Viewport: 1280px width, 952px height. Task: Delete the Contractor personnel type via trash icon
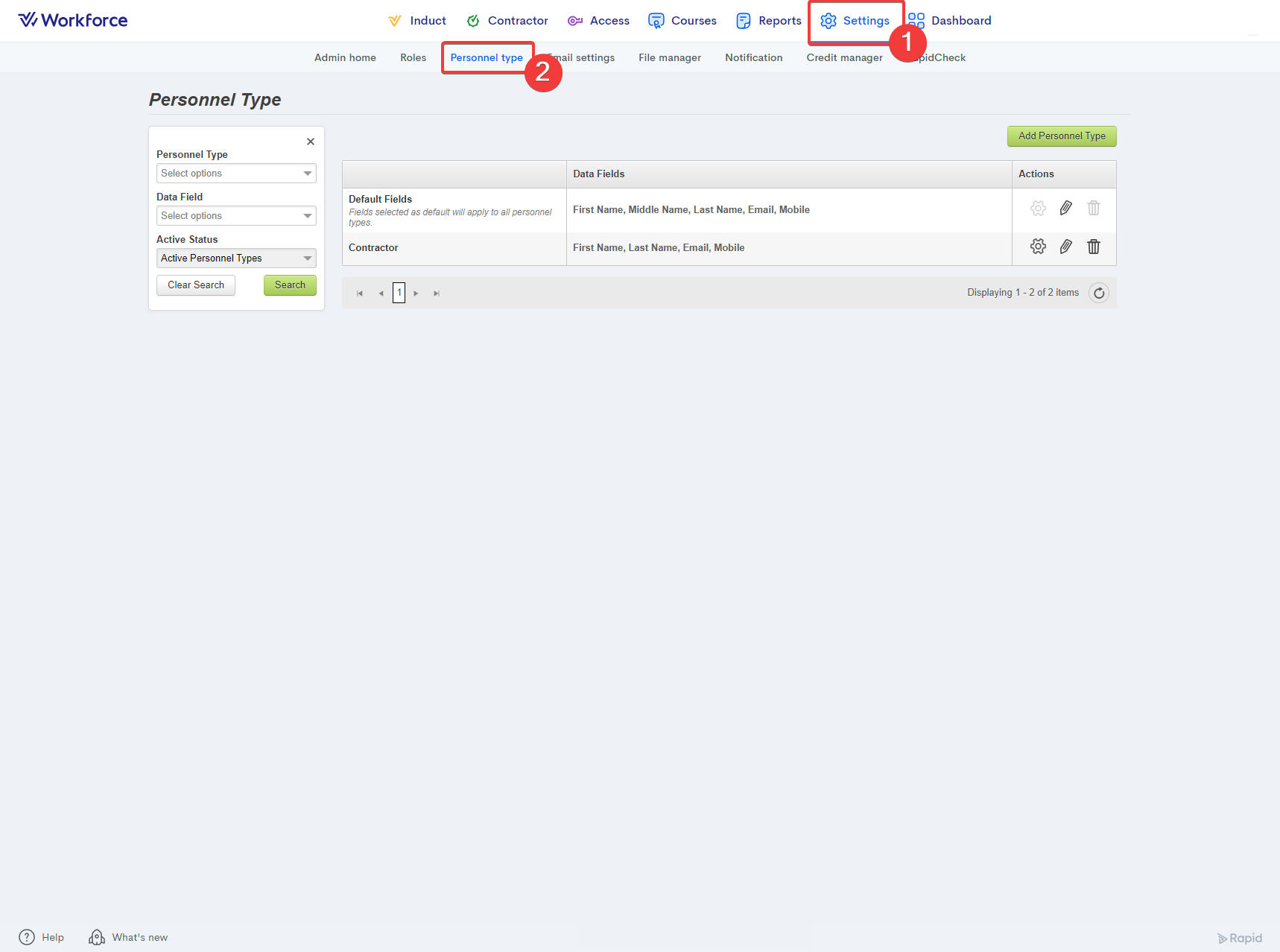coord(1093,247)
